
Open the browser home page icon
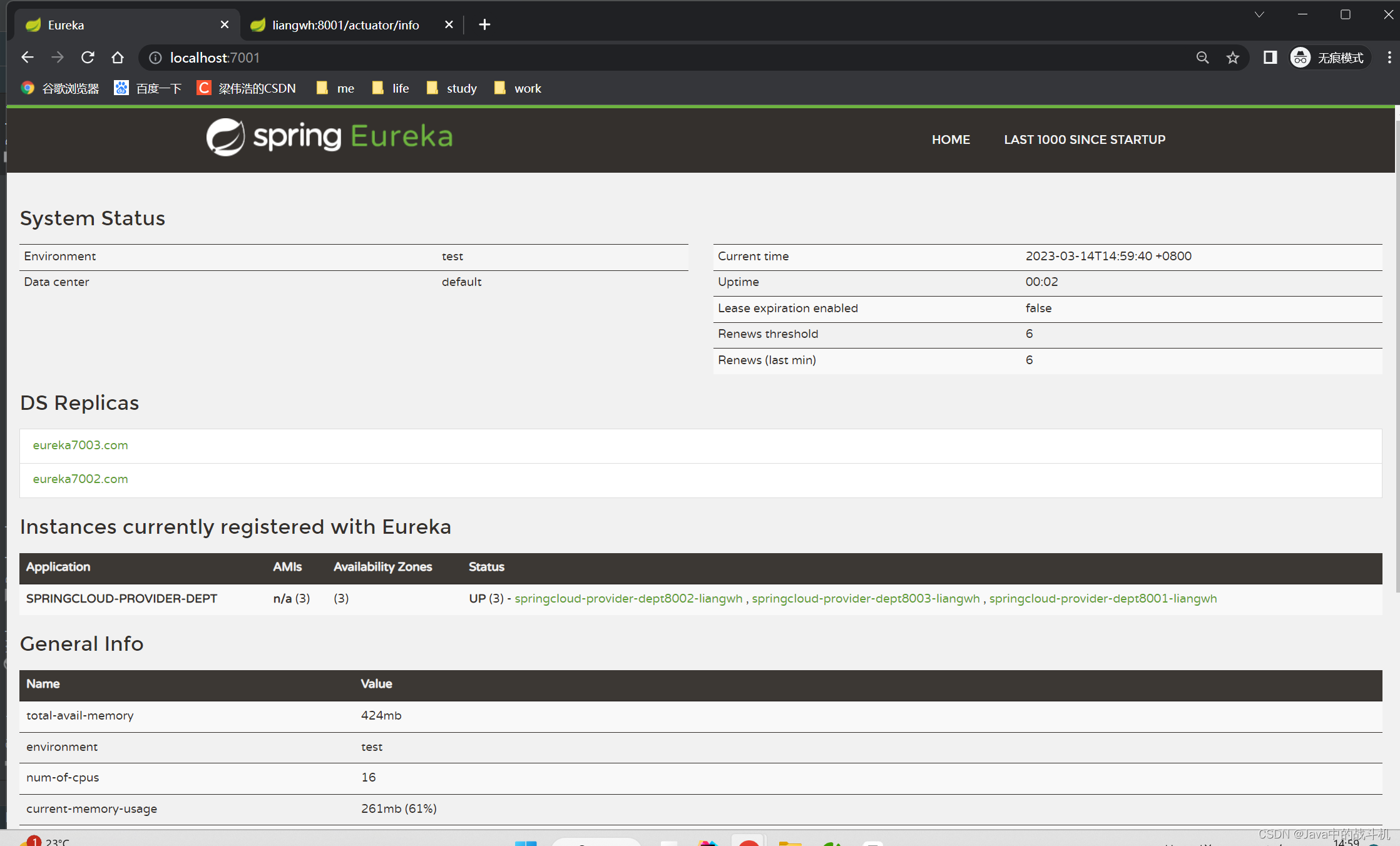[118, 58]
